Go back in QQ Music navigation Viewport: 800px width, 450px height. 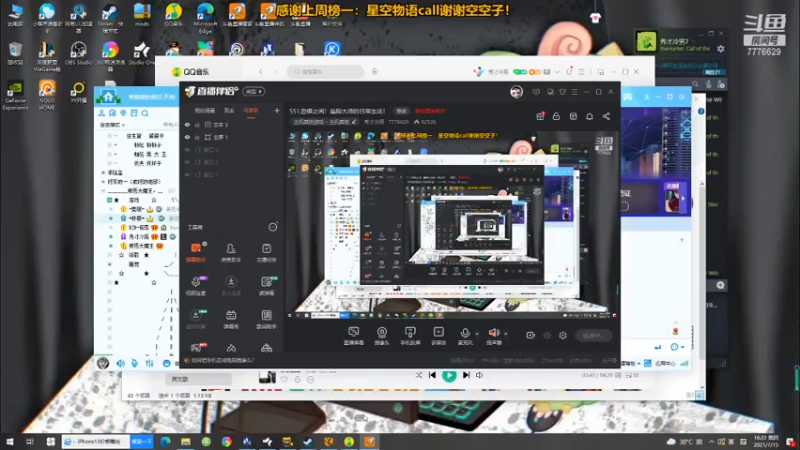pos(260,72)
